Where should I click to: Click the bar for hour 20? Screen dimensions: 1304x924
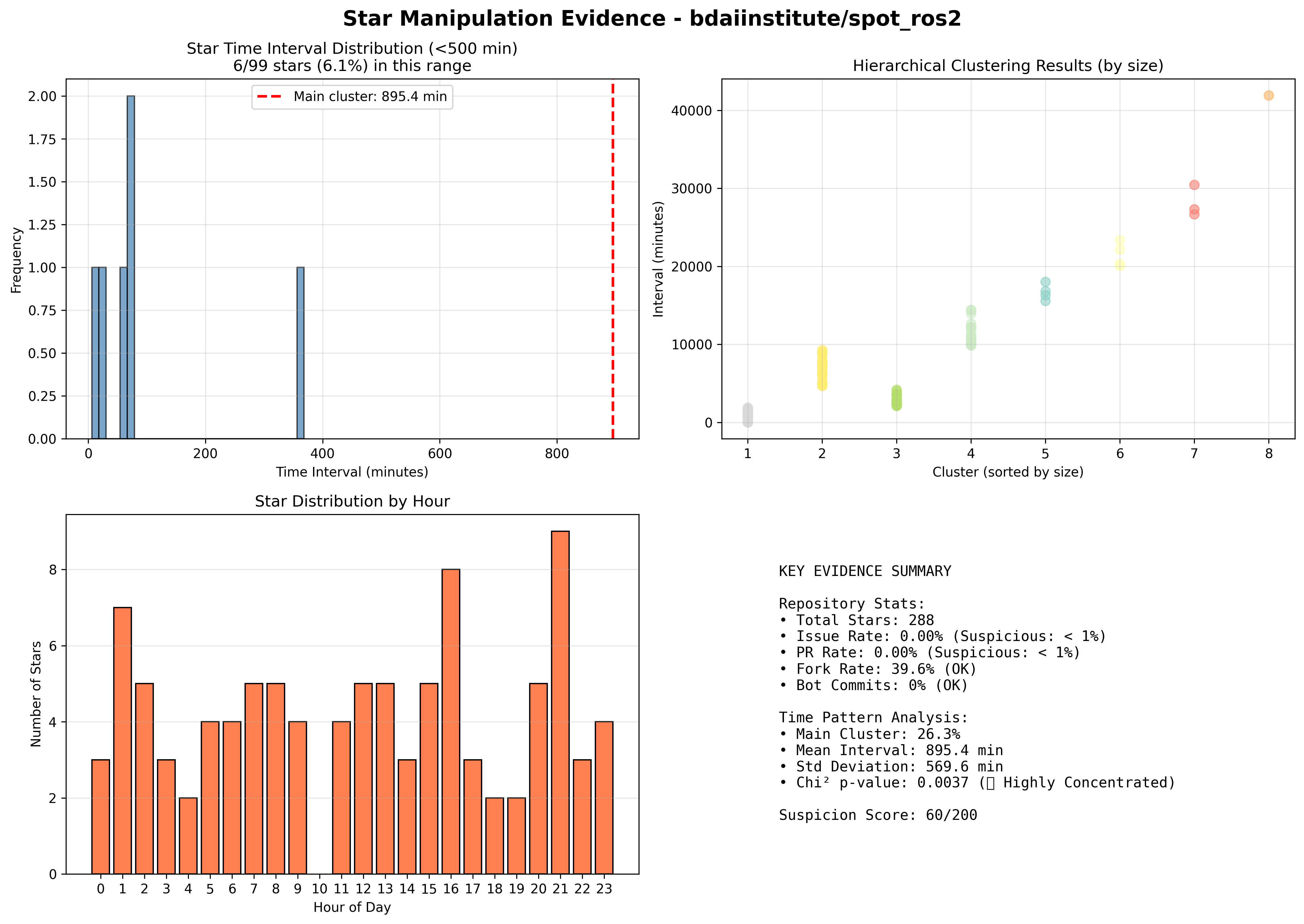(x=538, y=778)
